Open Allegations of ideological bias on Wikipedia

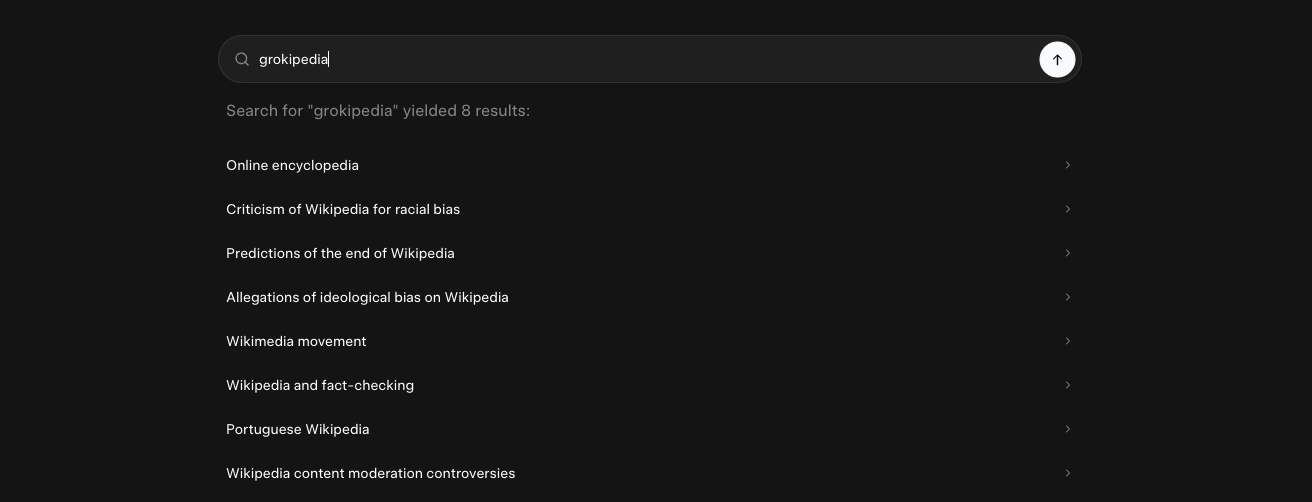click(x=367, y=297)
